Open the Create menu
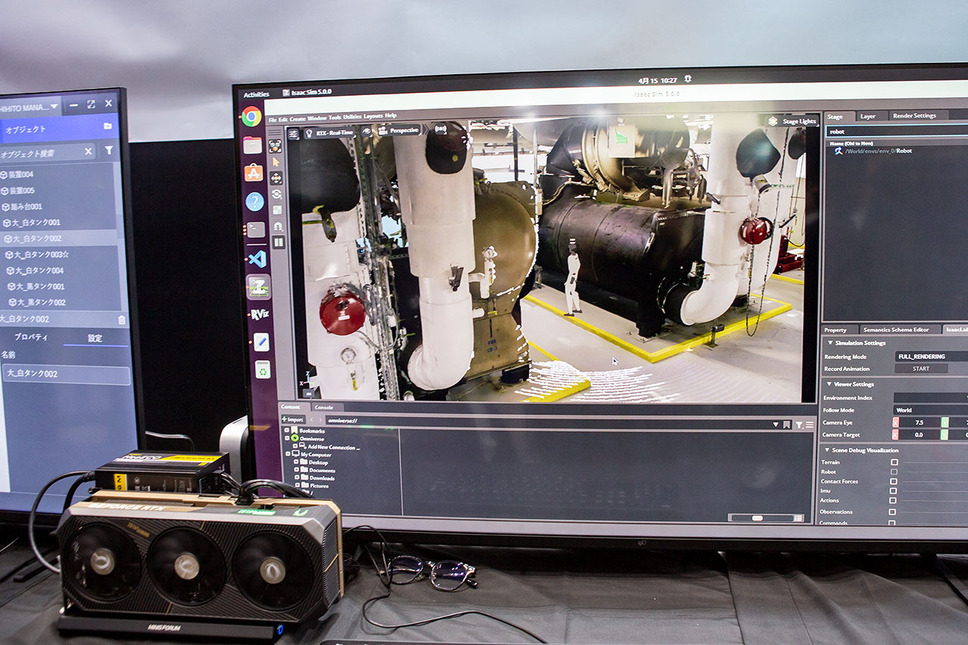The image size is (968, 645). (298, 117)
